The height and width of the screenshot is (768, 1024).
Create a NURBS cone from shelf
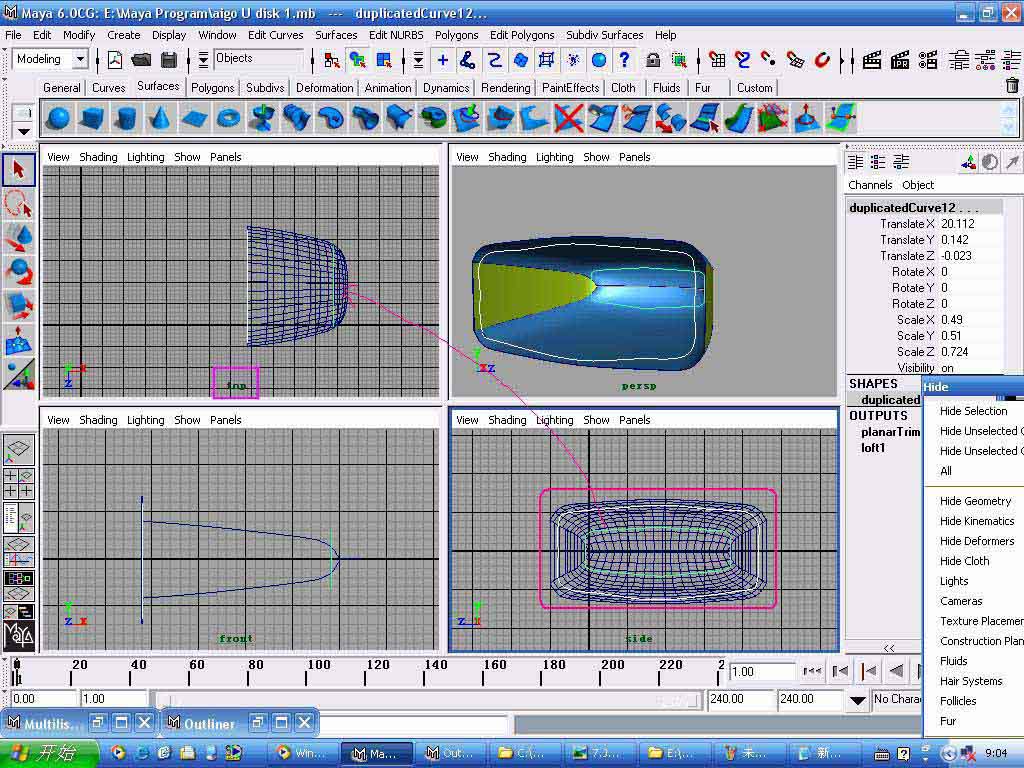click(x=159, y=118)
